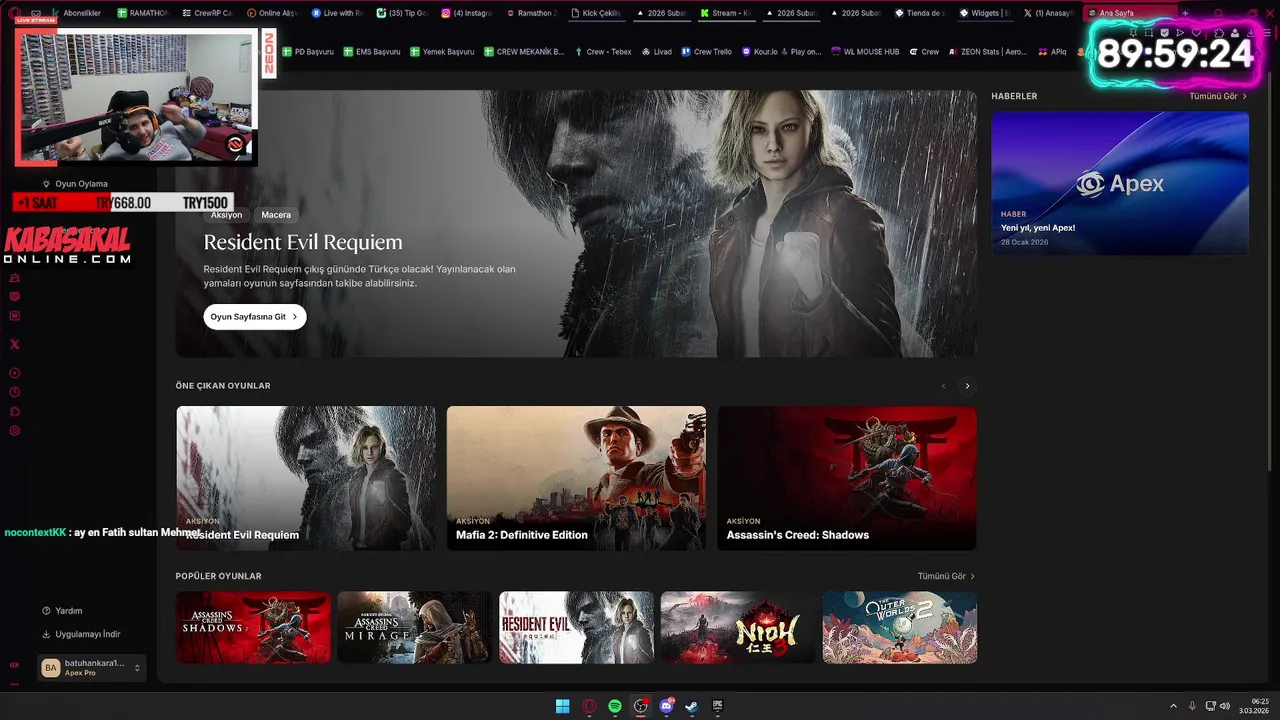Open Livad bookmark

657,51
